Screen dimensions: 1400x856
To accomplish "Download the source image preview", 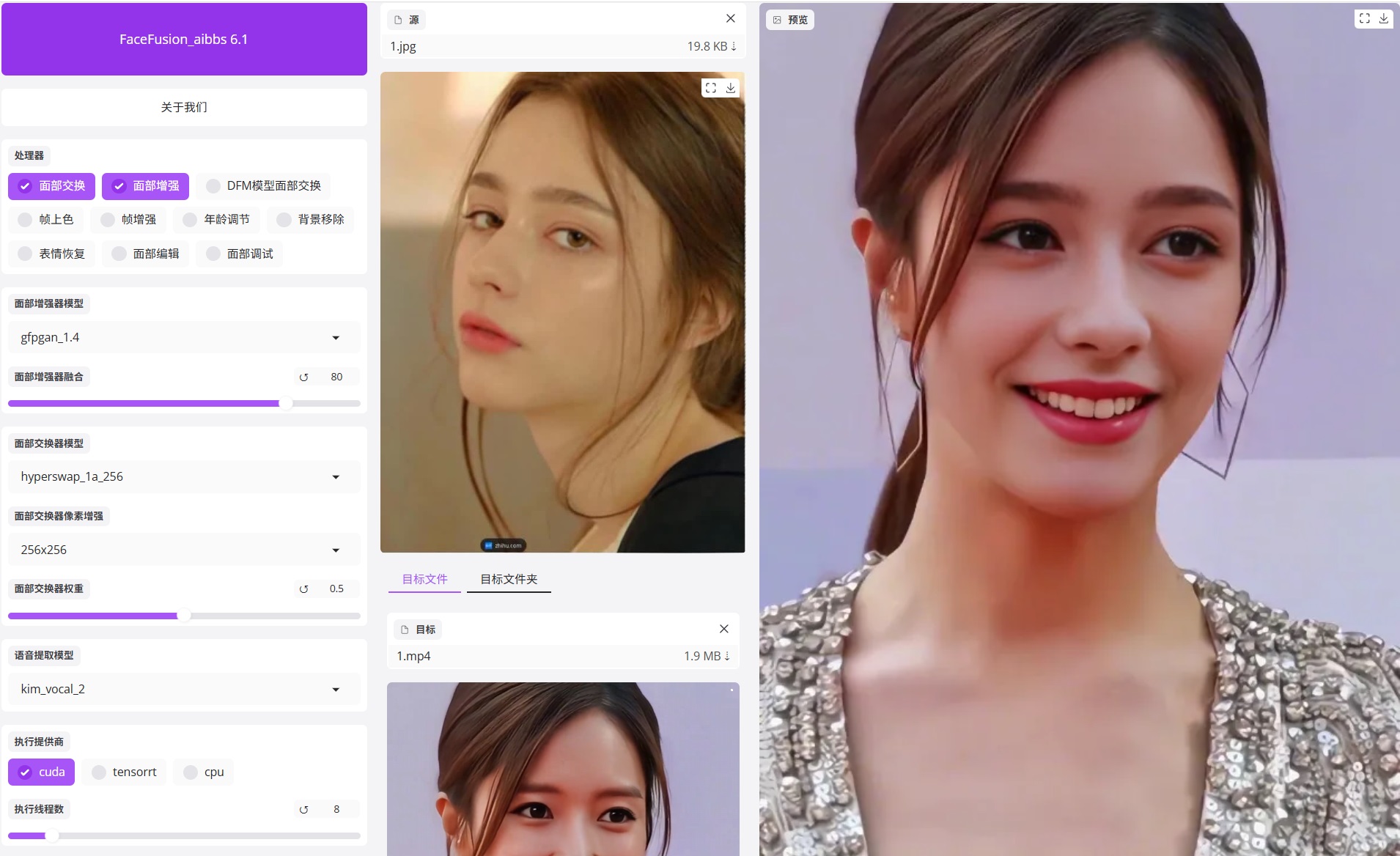I will pos(731,88).
